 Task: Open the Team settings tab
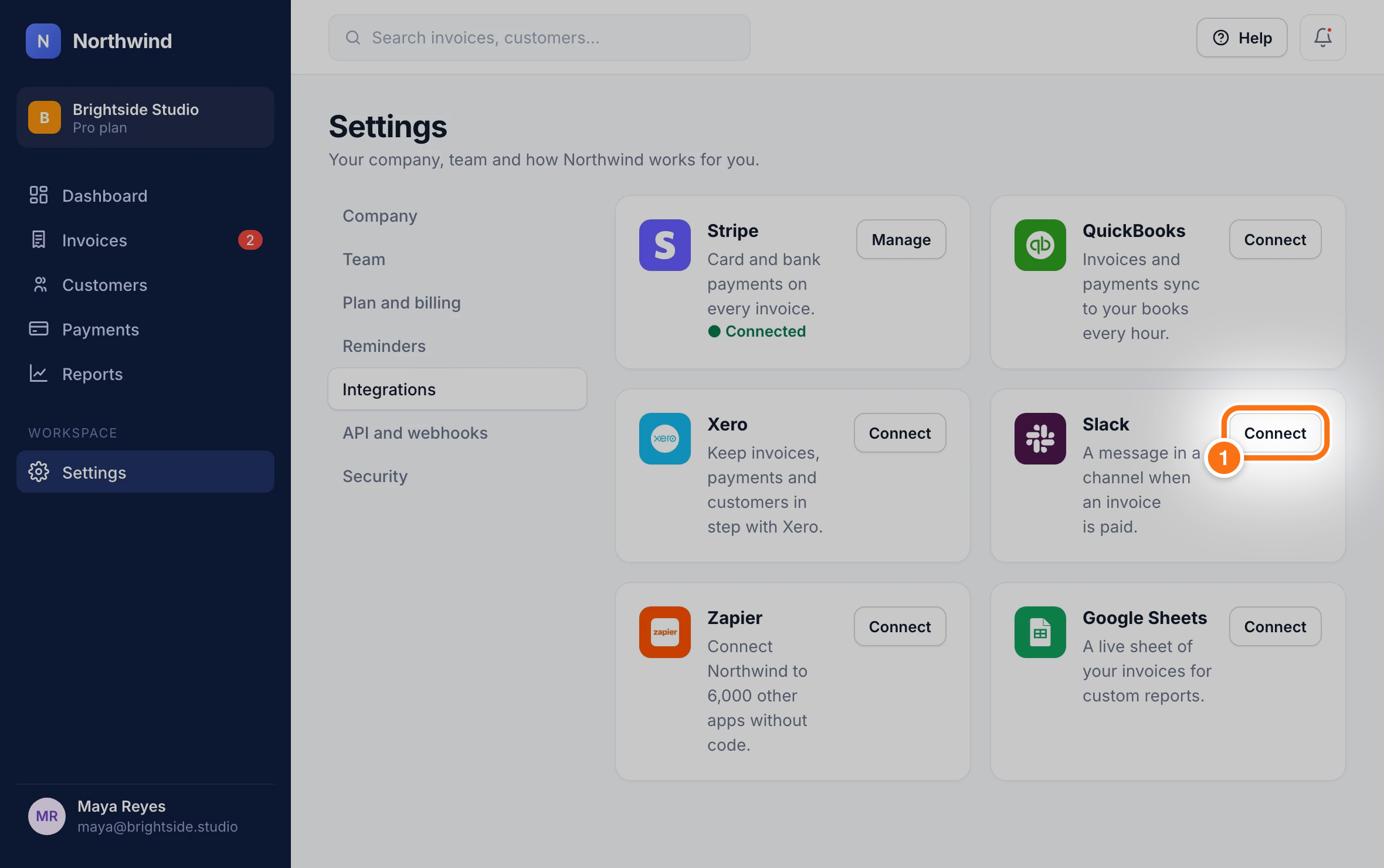(x=457, y=259)
